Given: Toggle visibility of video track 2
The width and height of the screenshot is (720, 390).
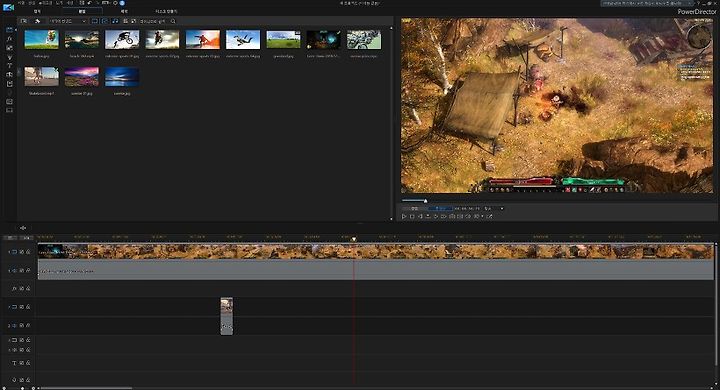Looking at the screenshot, I should click(x=22, y=307).
